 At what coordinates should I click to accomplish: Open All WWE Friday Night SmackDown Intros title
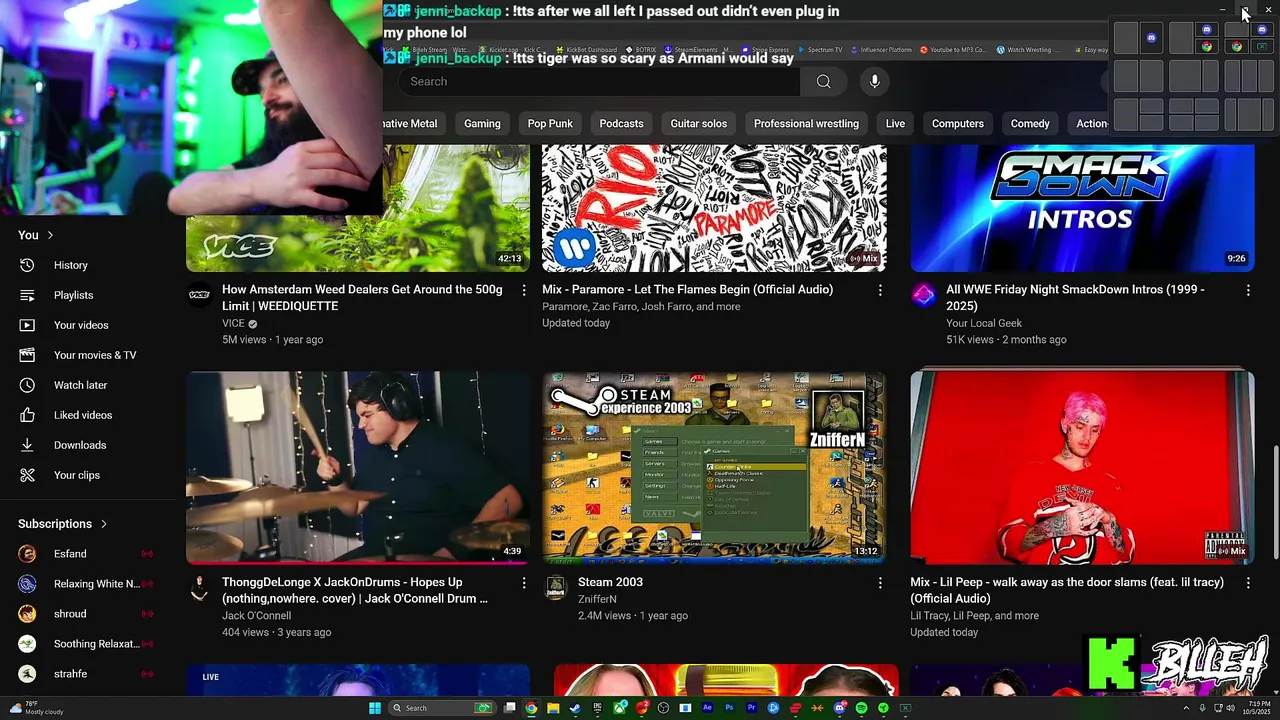click(x=1075, y=297)
